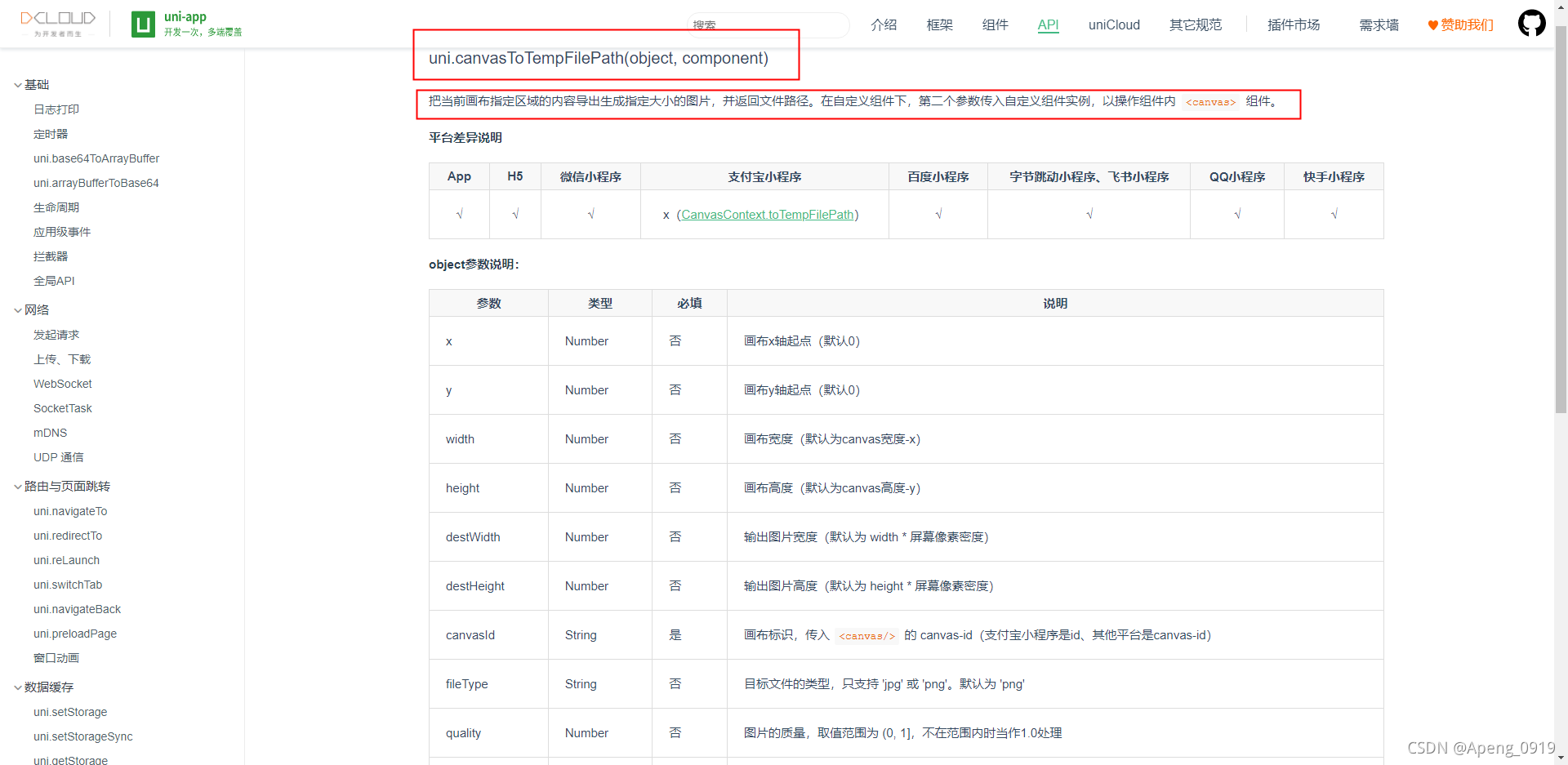Click the height parameter cell
The image size is (1568, 765).
[488, 488]
